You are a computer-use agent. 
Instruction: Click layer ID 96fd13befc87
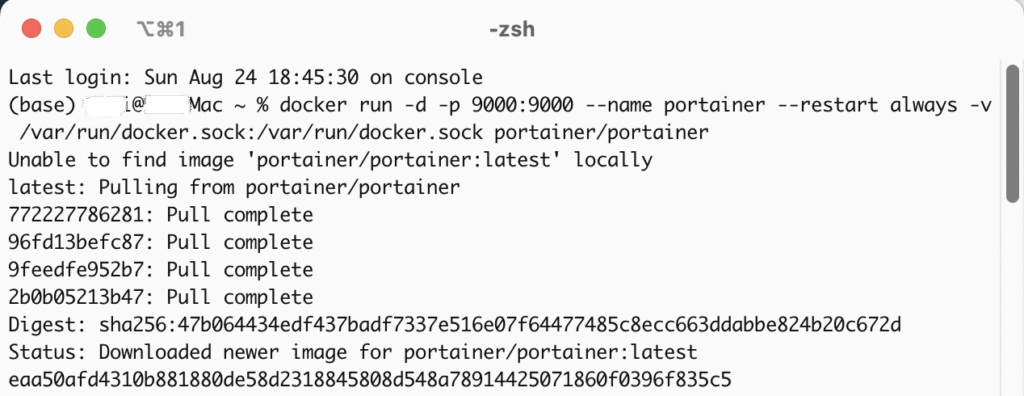pyautogui.click(x=76, y=242)
